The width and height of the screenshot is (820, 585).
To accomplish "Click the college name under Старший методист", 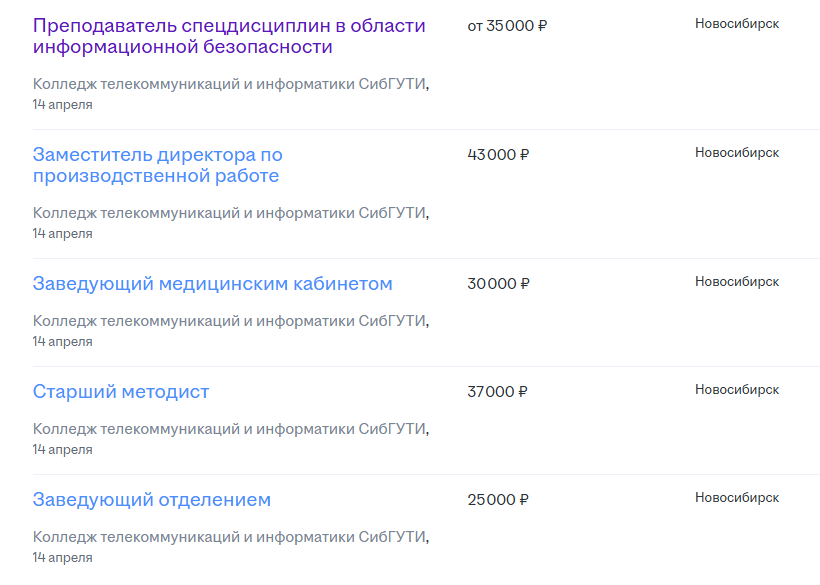I will pyautogui.click(x=230, y=429).
